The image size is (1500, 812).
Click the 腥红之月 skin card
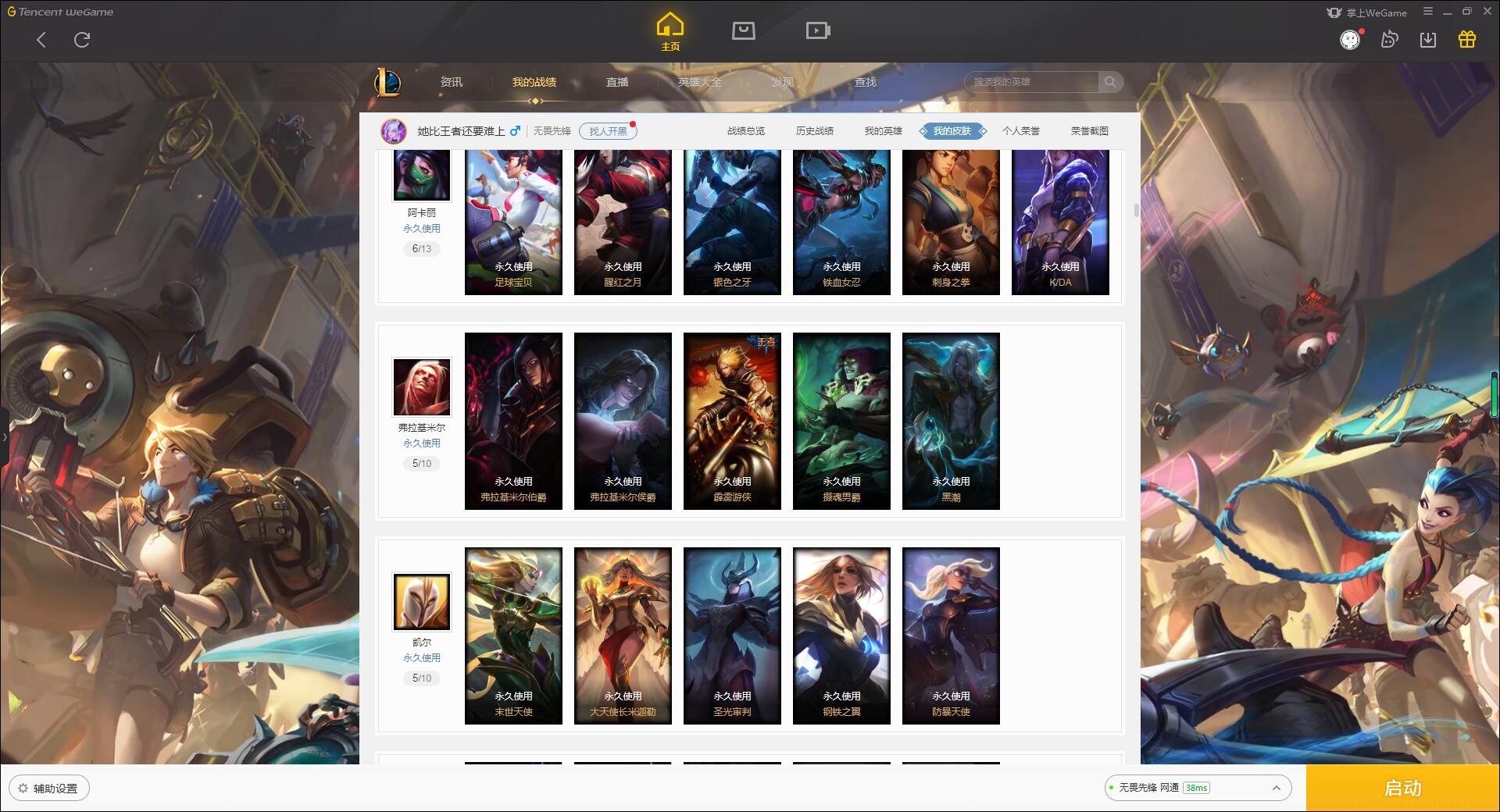coord(623,223)
